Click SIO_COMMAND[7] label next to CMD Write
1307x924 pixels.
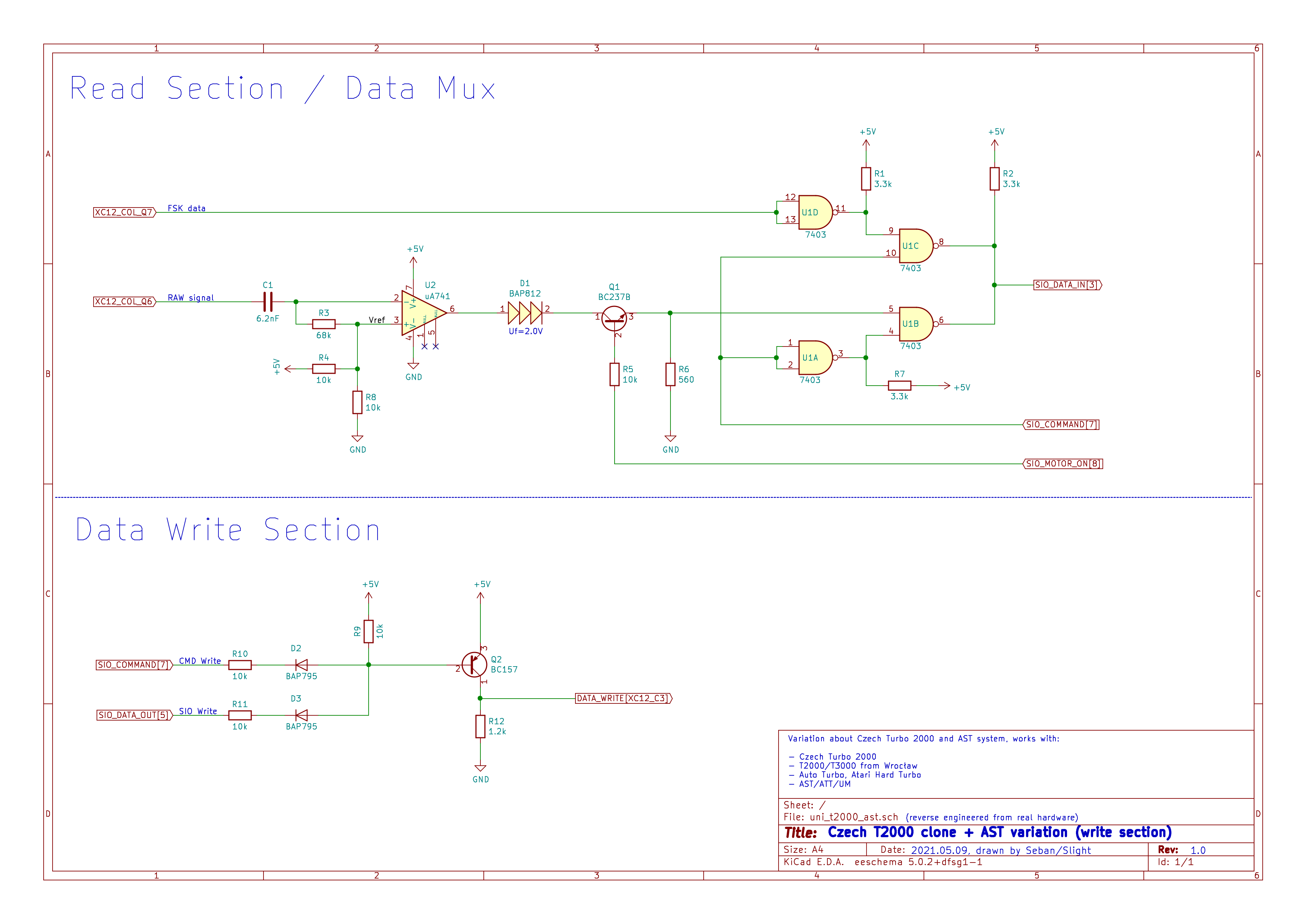pos(134,665)
